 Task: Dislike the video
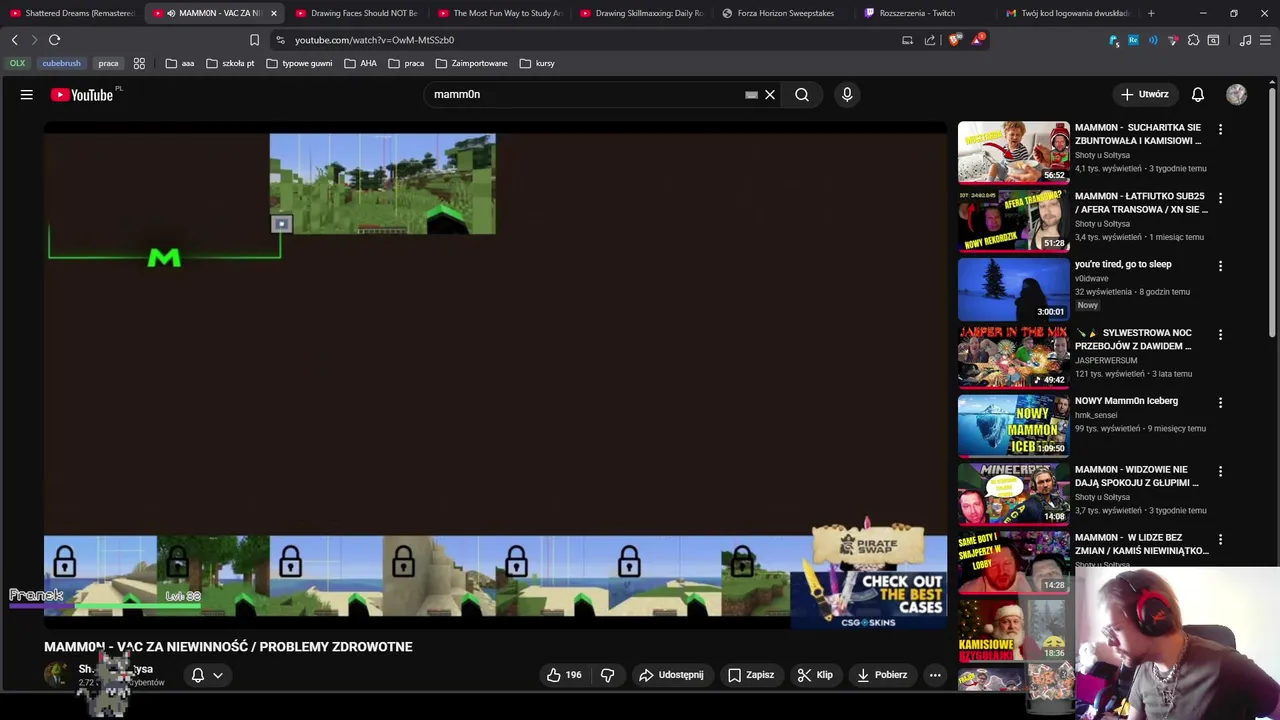pyautogui.click(x=607, y=675)
